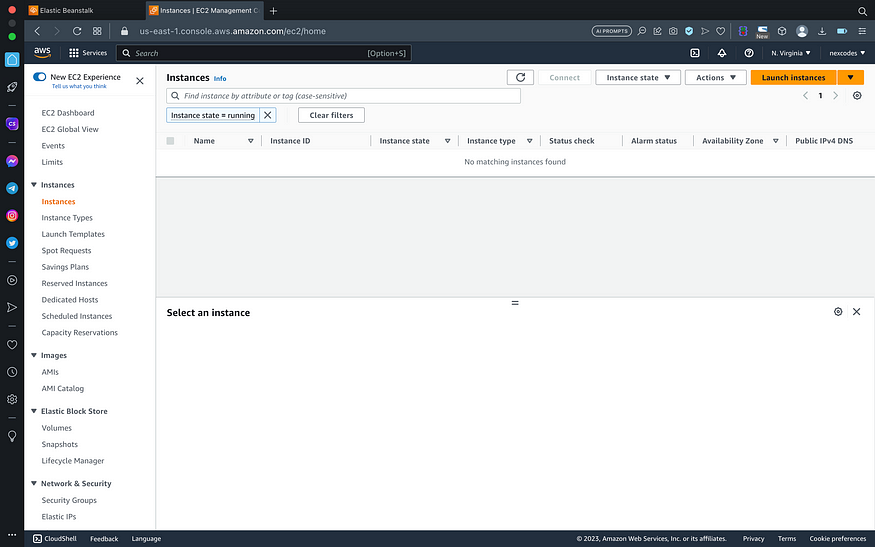Screen dimensions: 875x547
Task: Toggle the New EC2 Experience switch
Action: click(x=40, y=76)
